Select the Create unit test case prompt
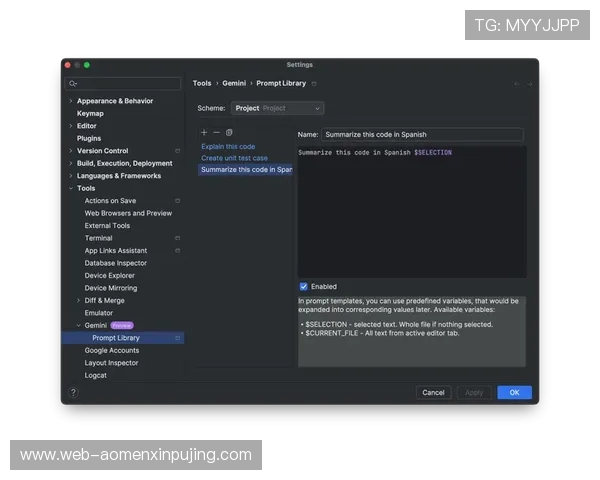 (234, 158)
